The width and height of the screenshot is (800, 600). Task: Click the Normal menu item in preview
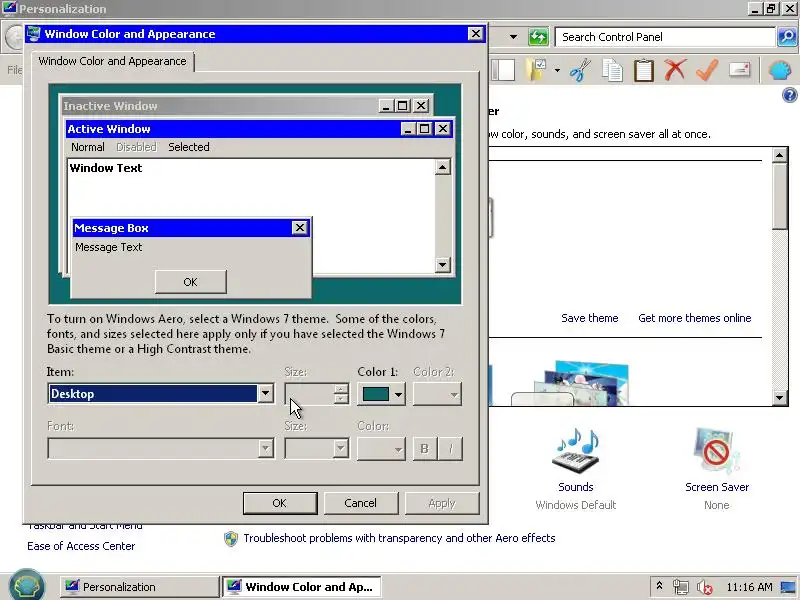pos(88,147)
